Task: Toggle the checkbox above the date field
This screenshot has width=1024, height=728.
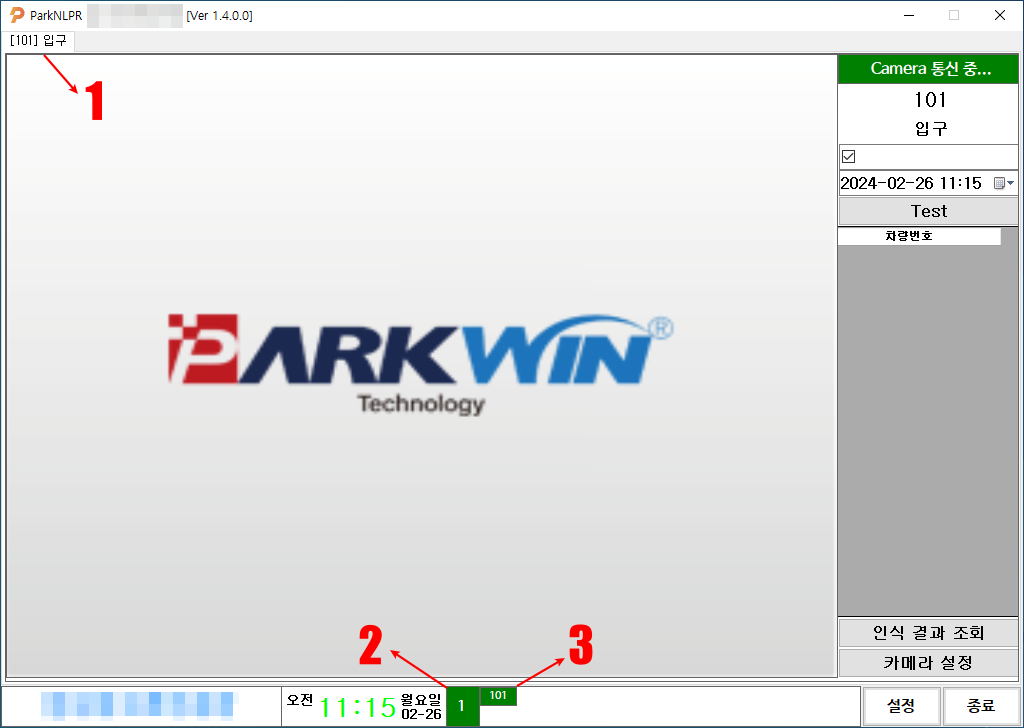Action: coord(848,157)
